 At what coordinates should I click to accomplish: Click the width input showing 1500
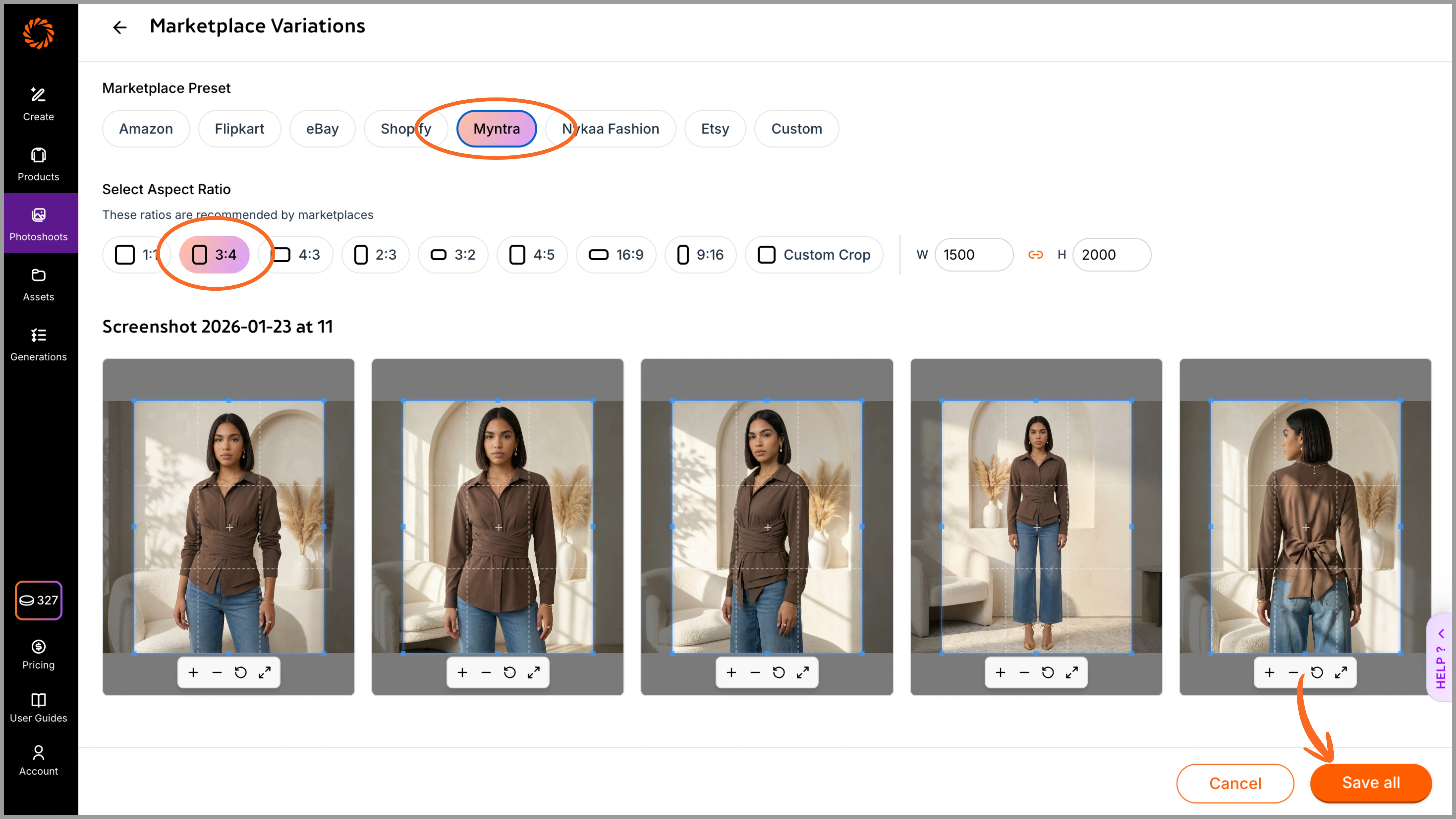point(974,254)
